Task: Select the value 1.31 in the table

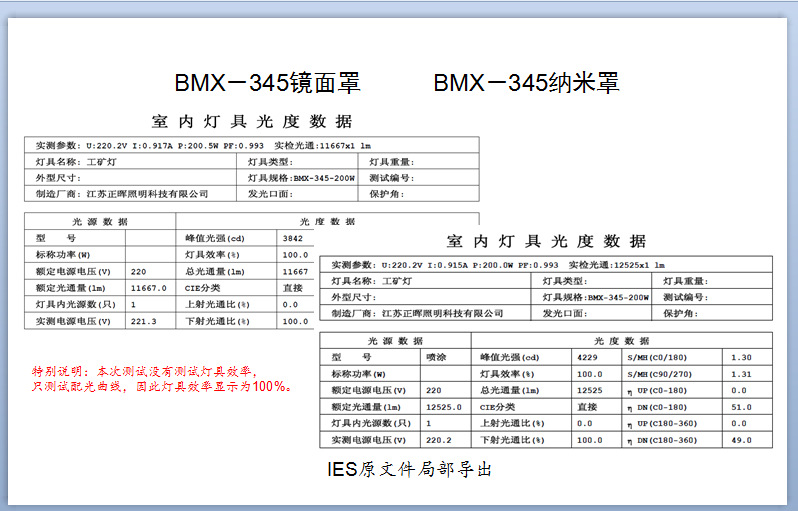Action: point(741,373)
